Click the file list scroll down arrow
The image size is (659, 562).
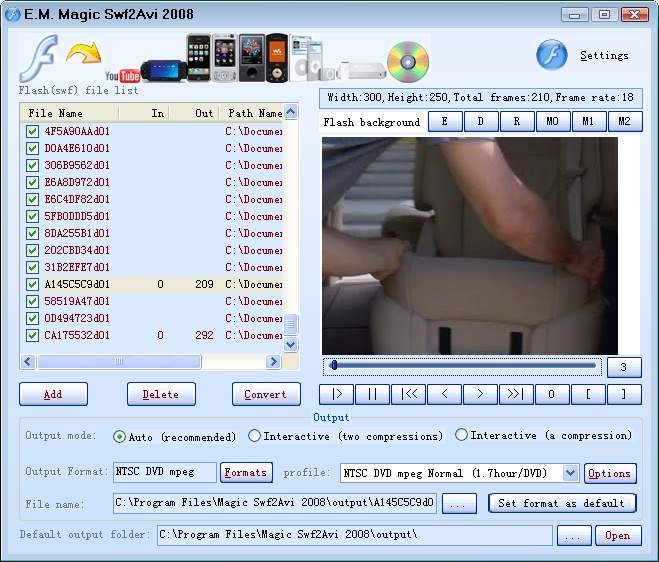coord(290,345)
